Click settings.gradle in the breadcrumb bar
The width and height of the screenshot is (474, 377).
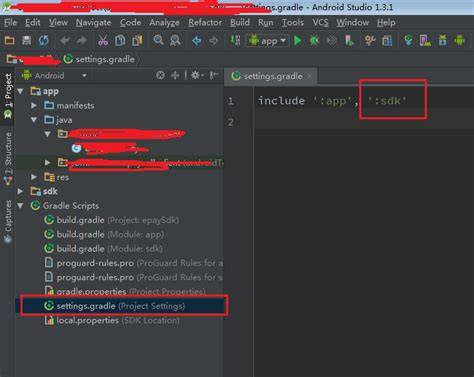[x=99, y=59]
